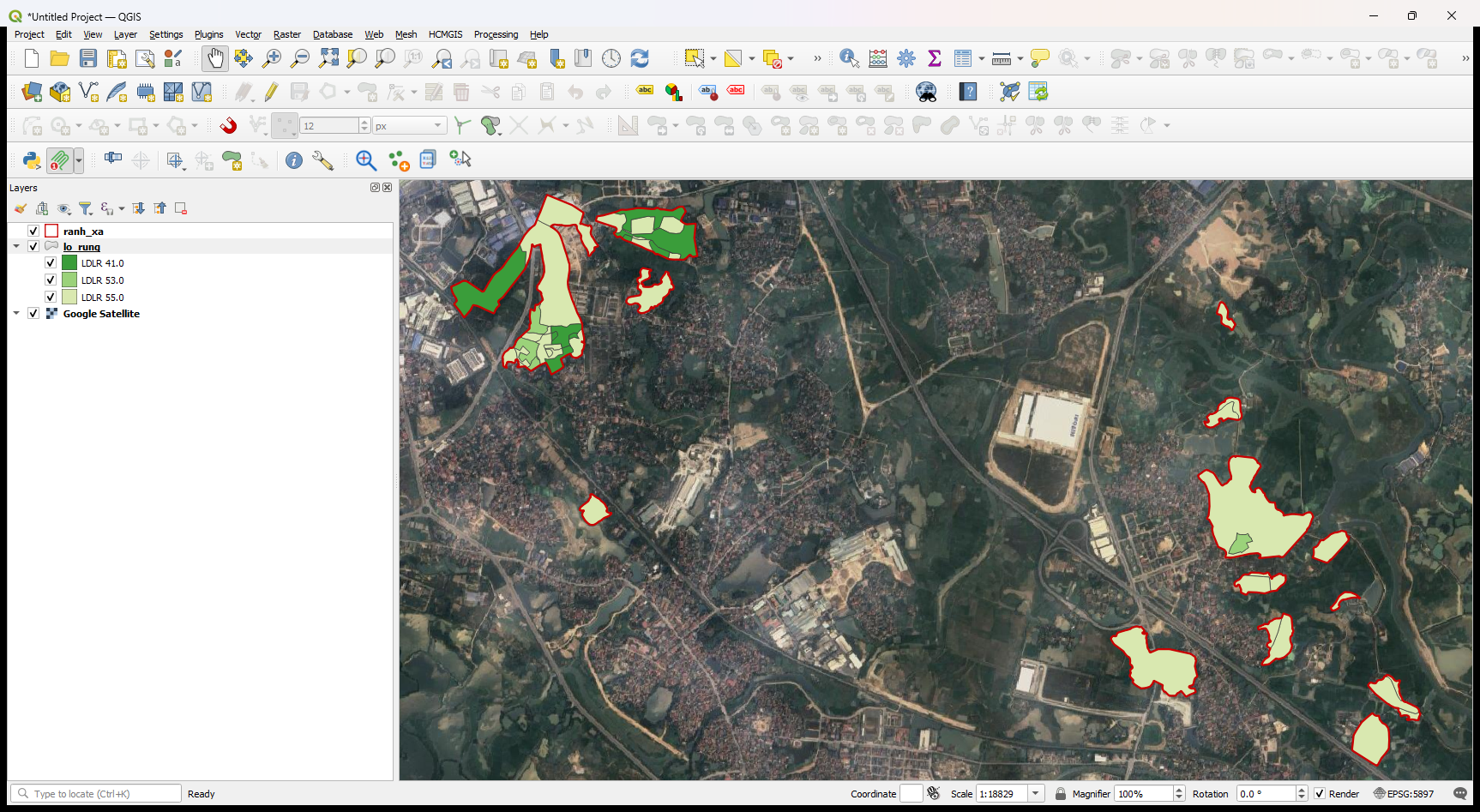Screen dimensions: 1480x812
Task: Open the Python console icon
Action: [32, 160]
